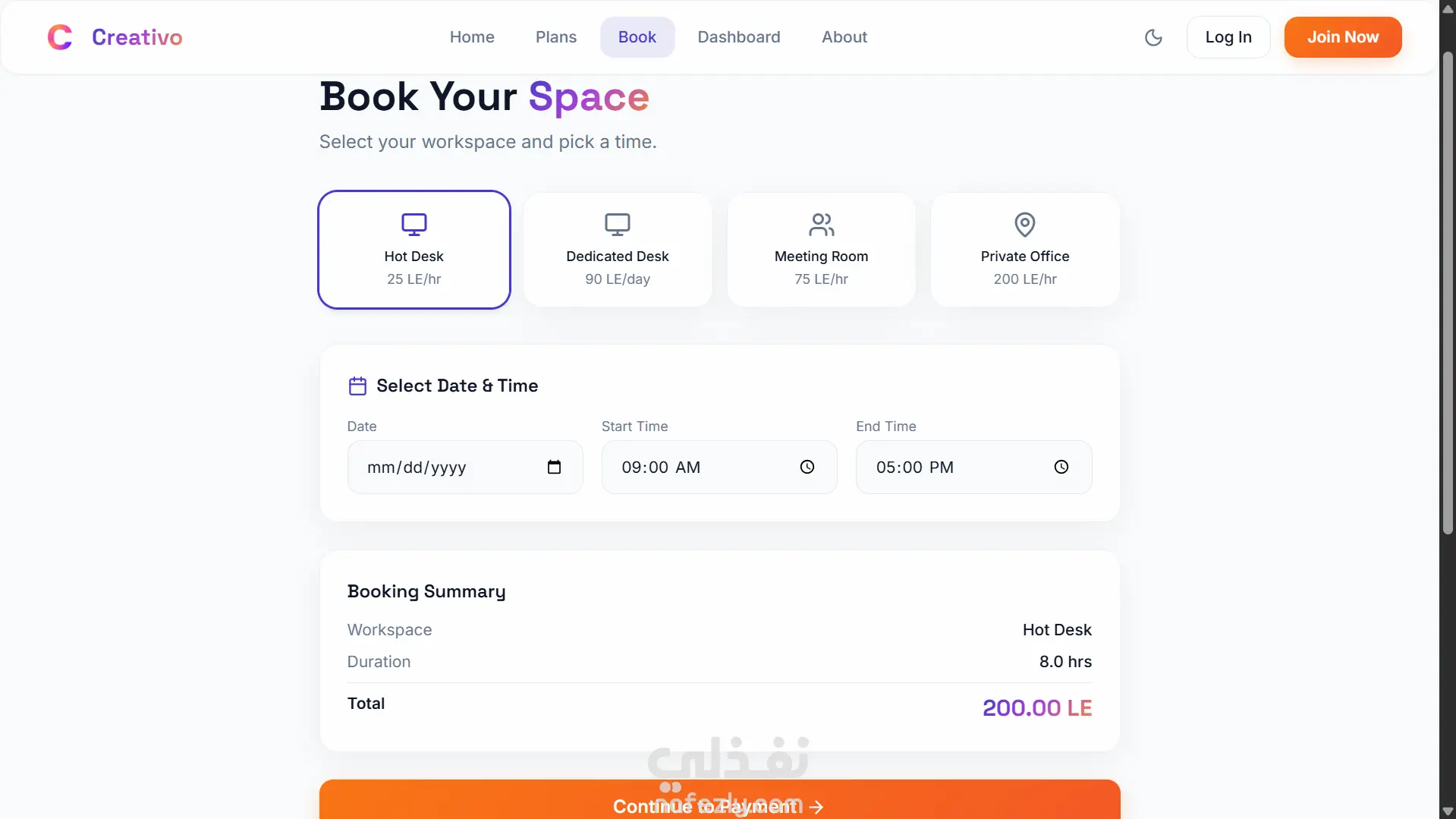Click the page vertical scrollbar thumb
This screenshot has height=819, width=1456.
click(1448, 292)
